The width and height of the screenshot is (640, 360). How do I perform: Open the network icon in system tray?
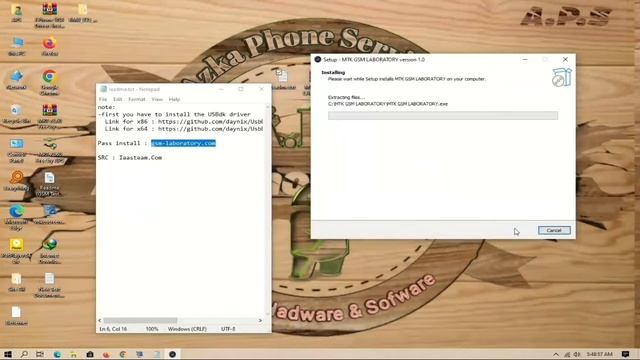567,354
